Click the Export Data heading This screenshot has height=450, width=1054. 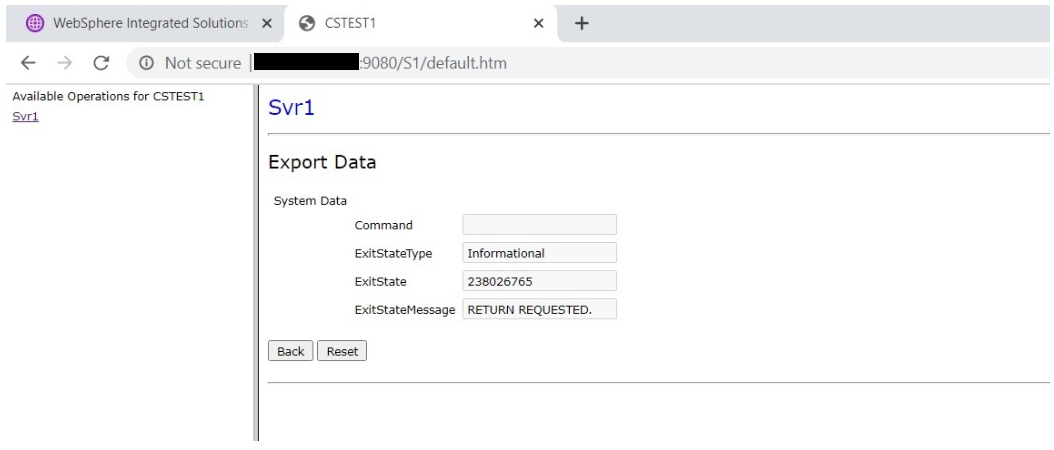pyautogui.click(x=322, y=162)
